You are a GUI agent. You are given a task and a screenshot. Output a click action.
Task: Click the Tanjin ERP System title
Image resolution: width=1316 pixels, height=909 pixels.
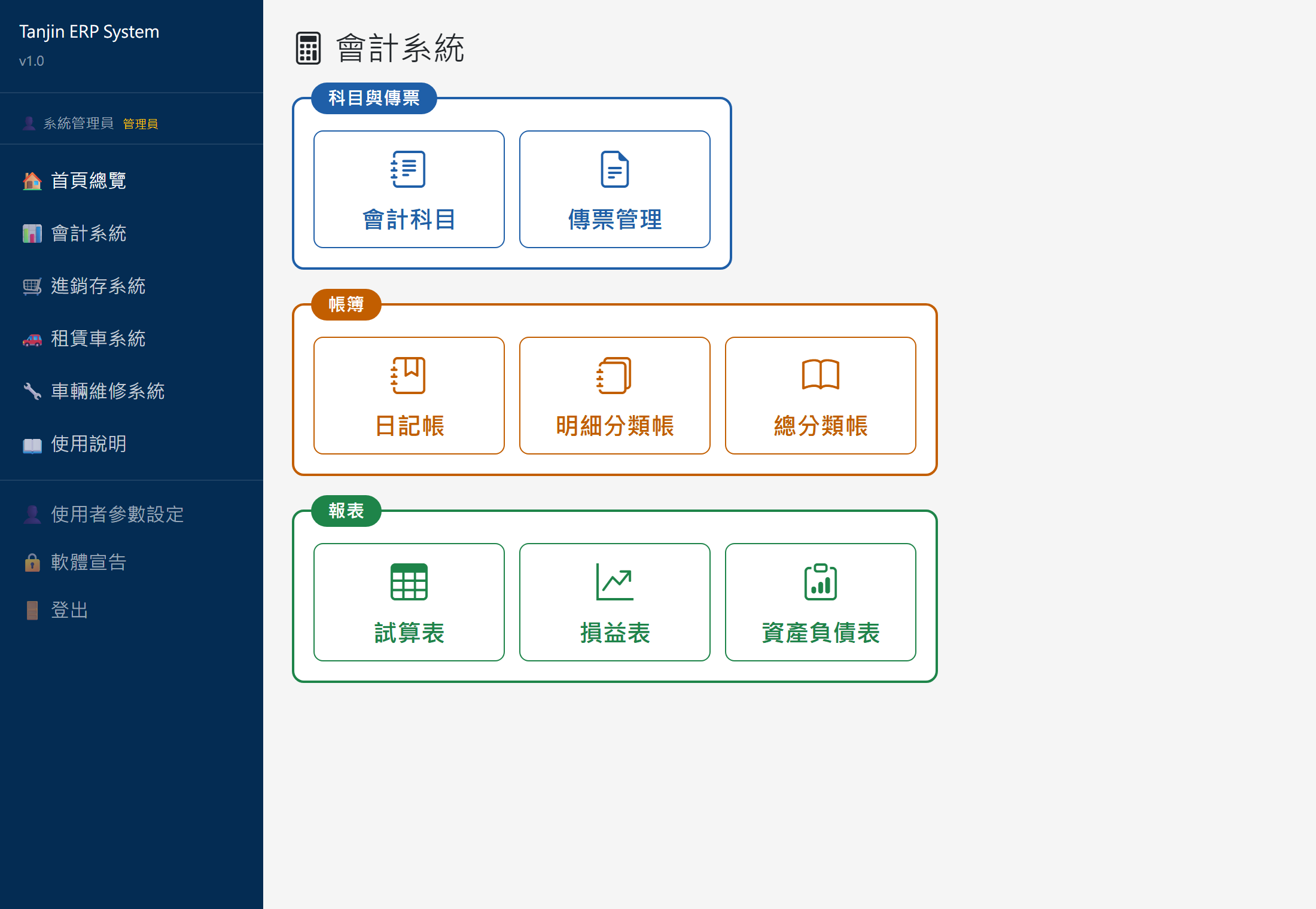coord(89,32)
